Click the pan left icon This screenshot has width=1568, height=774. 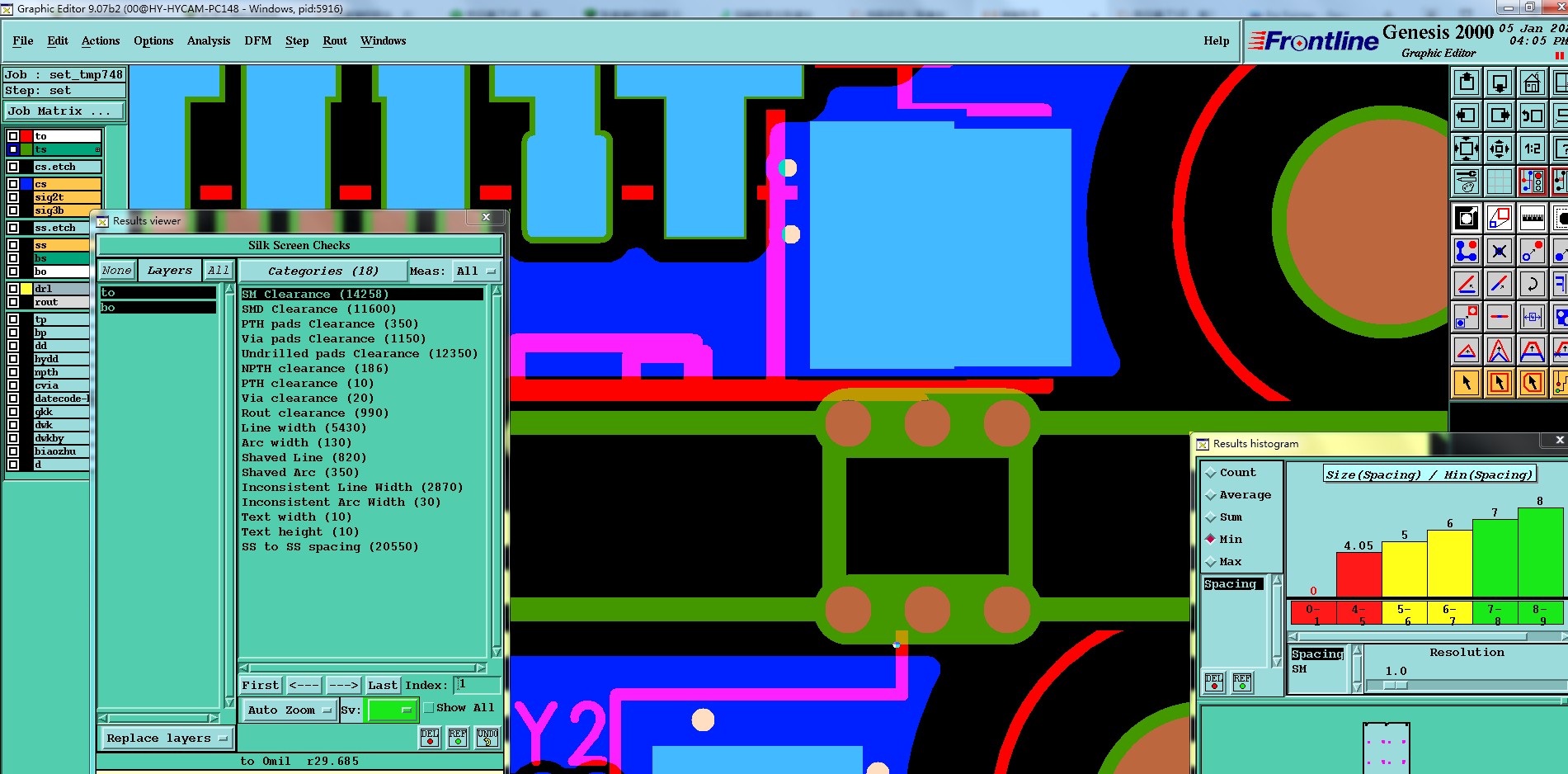pos(1467,116)
